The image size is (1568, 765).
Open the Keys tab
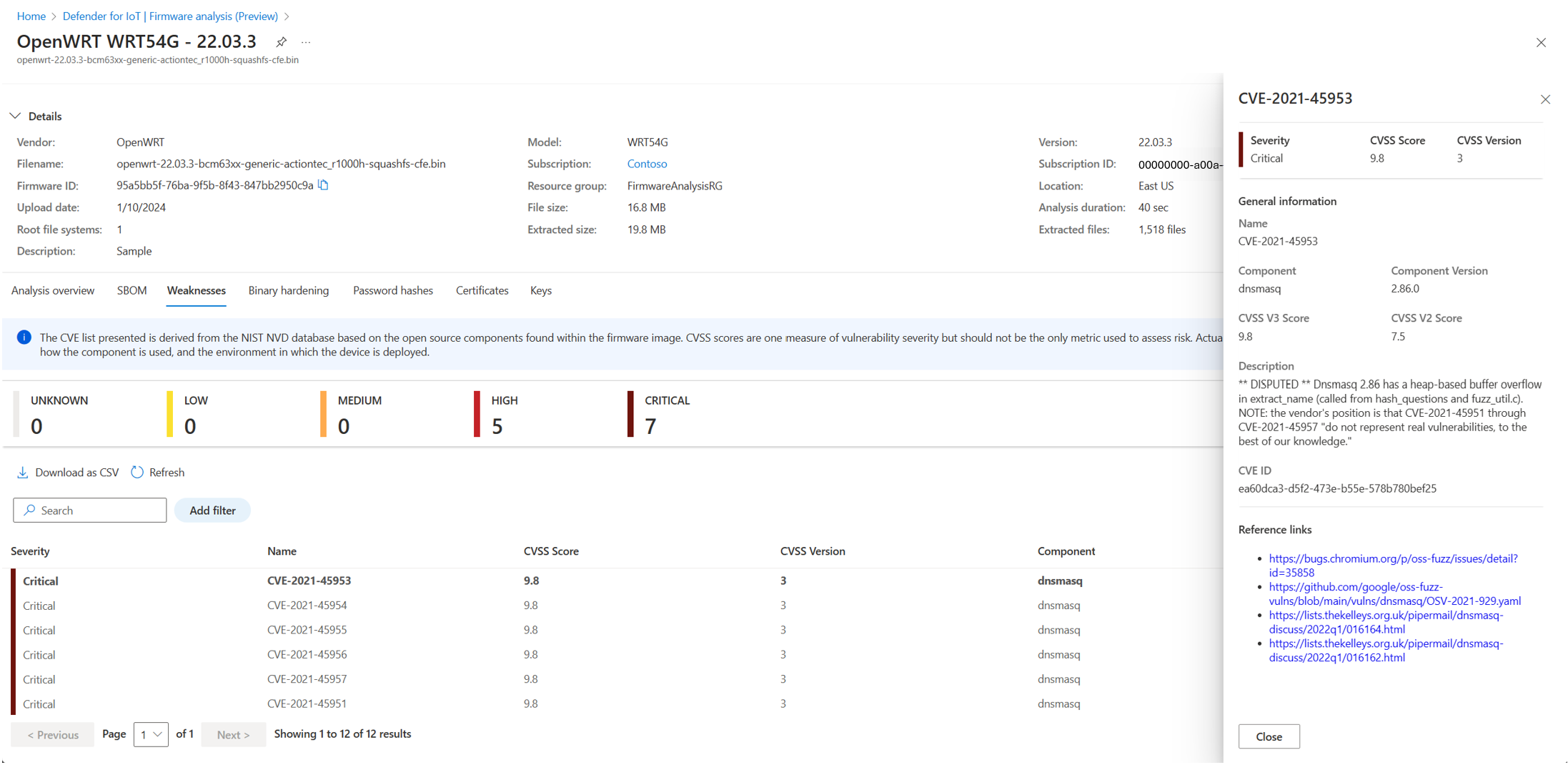[541, 290]
